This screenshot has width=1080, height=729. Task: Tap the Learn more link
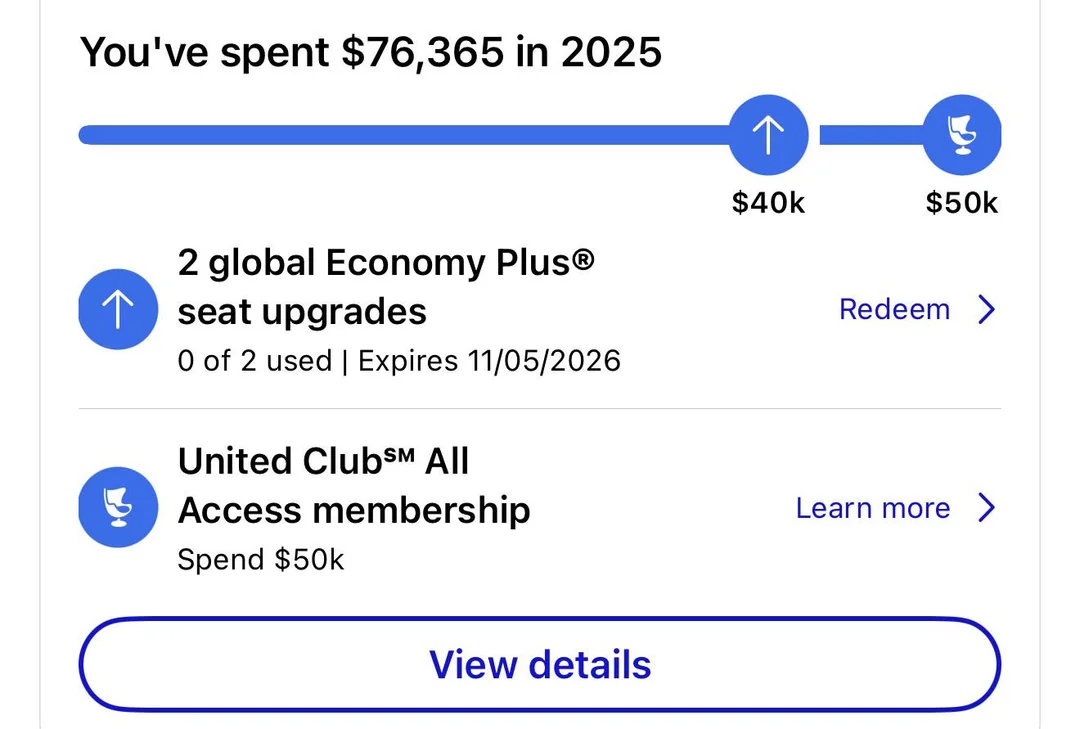click(872, 508)
